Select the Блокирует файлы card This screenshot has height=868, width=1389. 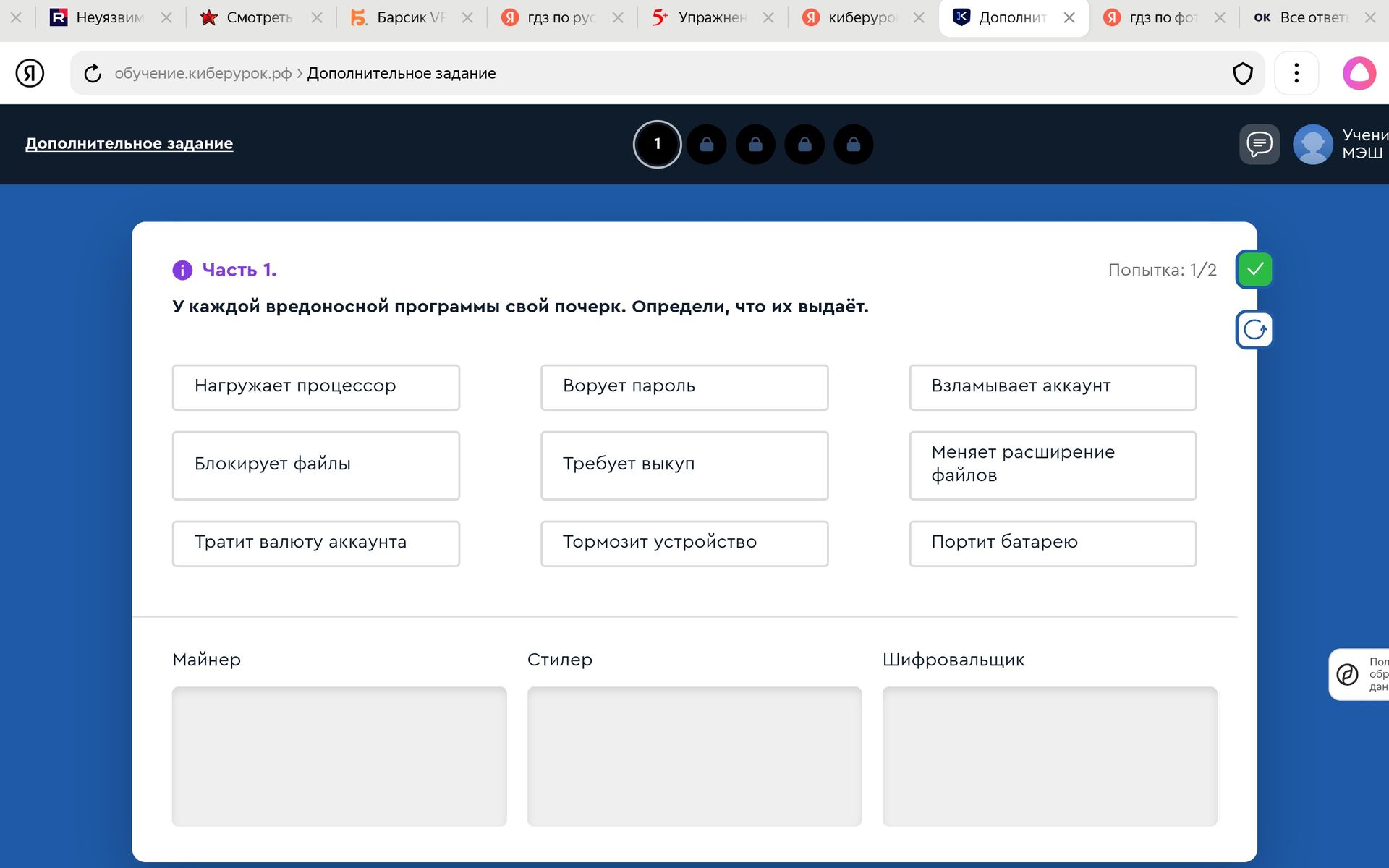coord(316,465)
